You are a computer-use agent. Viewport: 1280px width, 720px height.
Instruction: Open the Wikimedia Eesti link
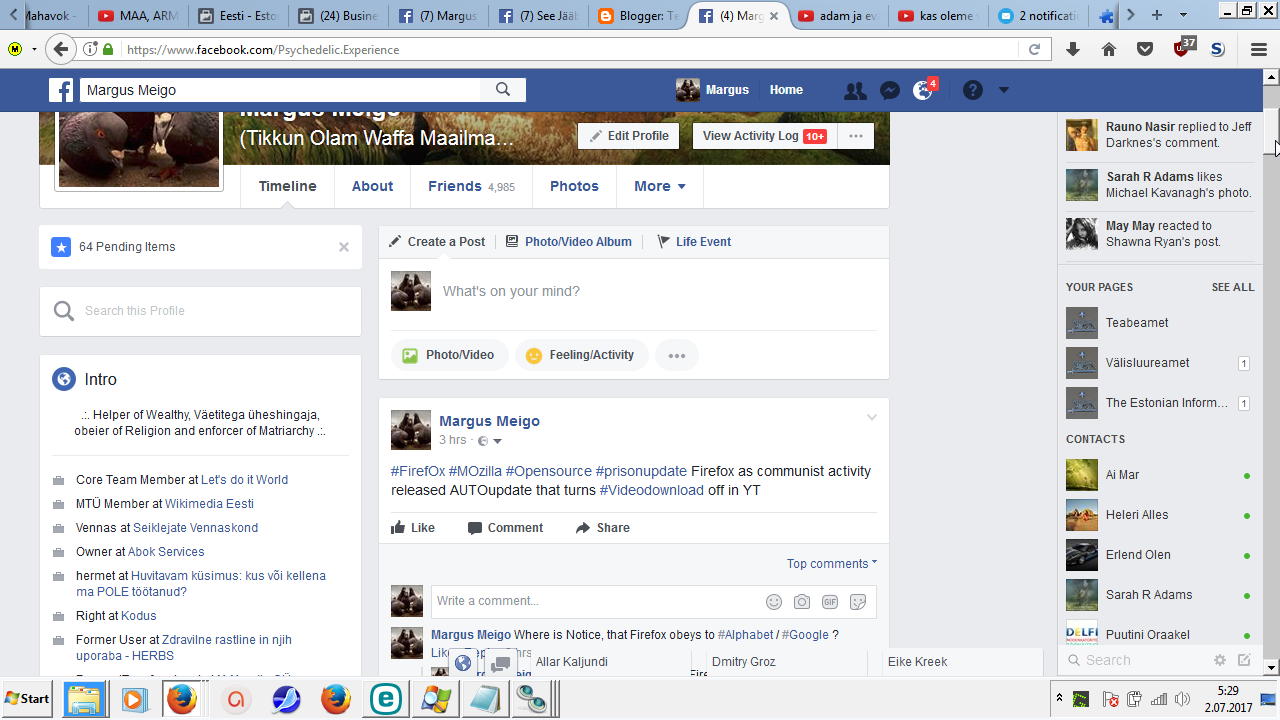[209, 504]
